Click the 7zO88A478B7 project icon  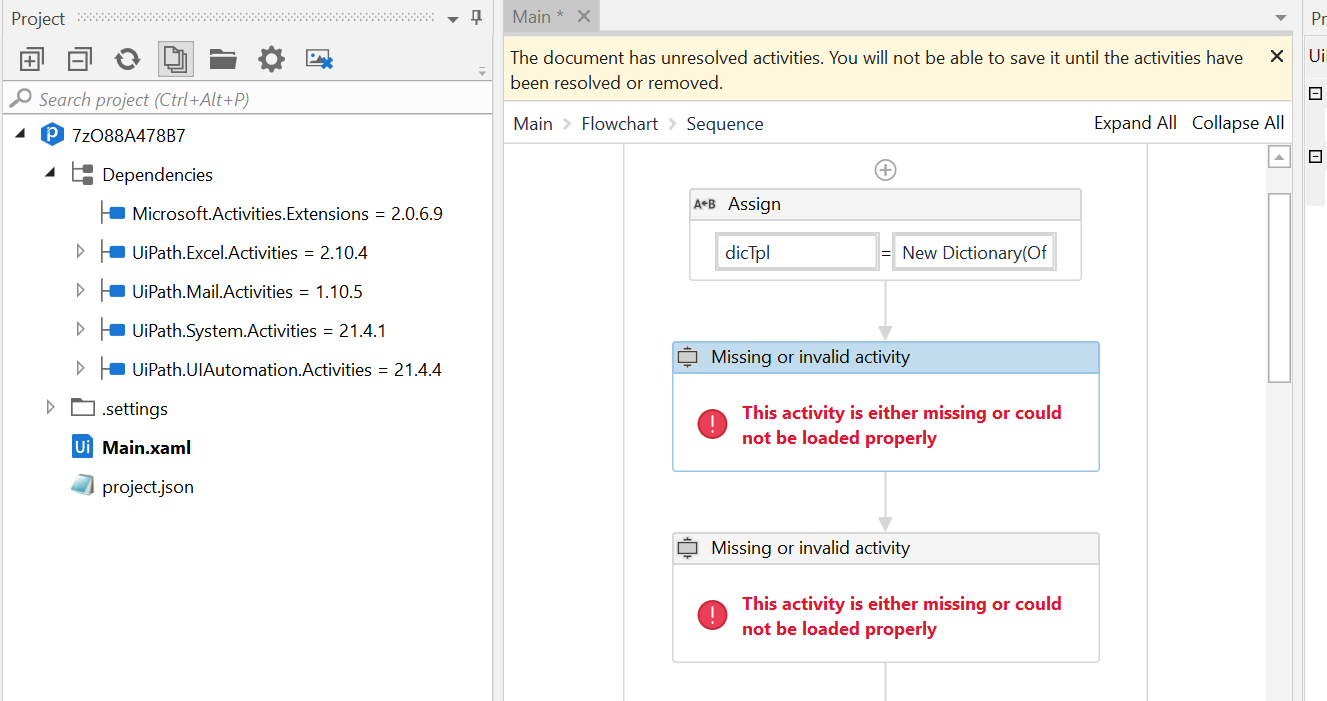click(52, 135)
